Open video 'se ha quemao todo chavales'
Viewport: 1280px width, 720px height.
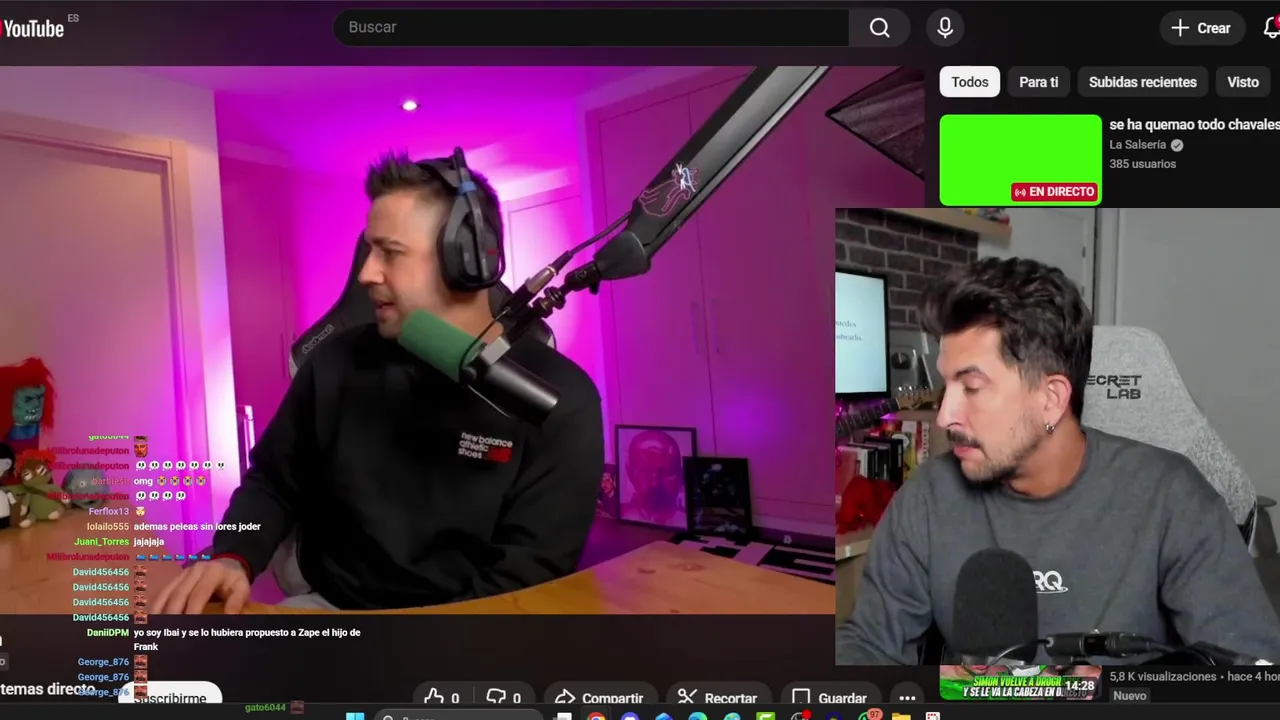(x=1194, y=124)
